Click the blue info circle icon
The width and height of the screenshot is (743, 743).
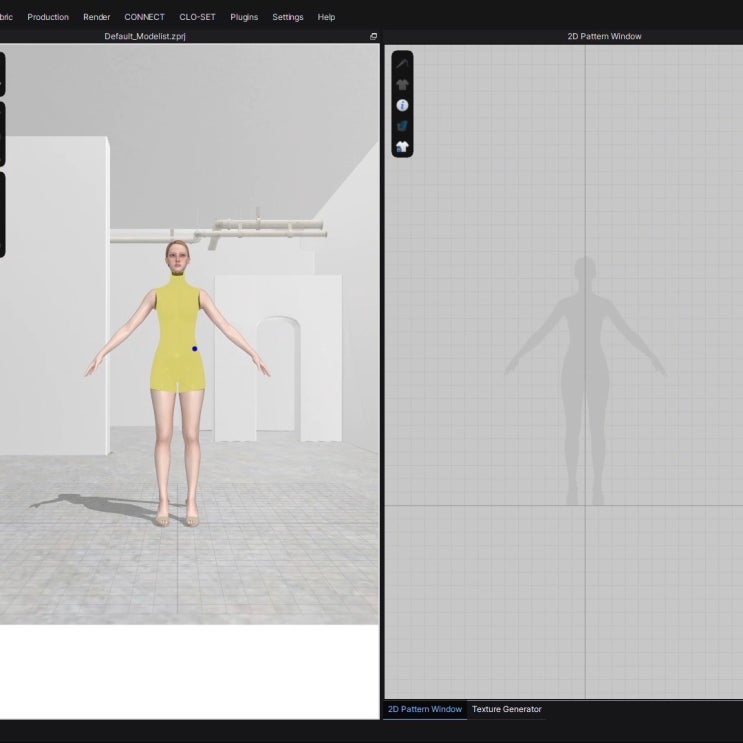point(402,105)
